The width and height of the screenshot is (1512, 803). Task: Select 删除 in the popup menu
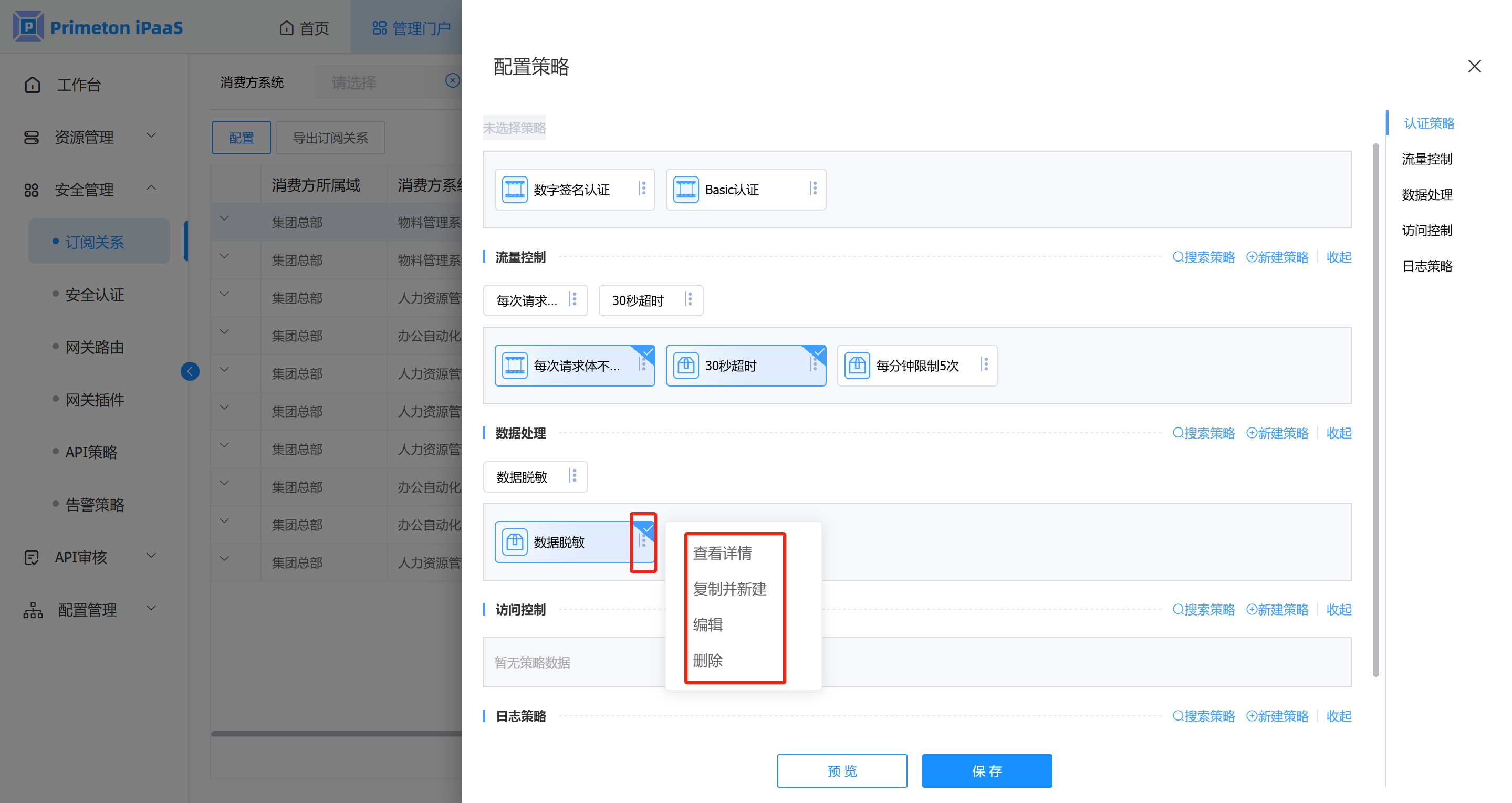707,660
